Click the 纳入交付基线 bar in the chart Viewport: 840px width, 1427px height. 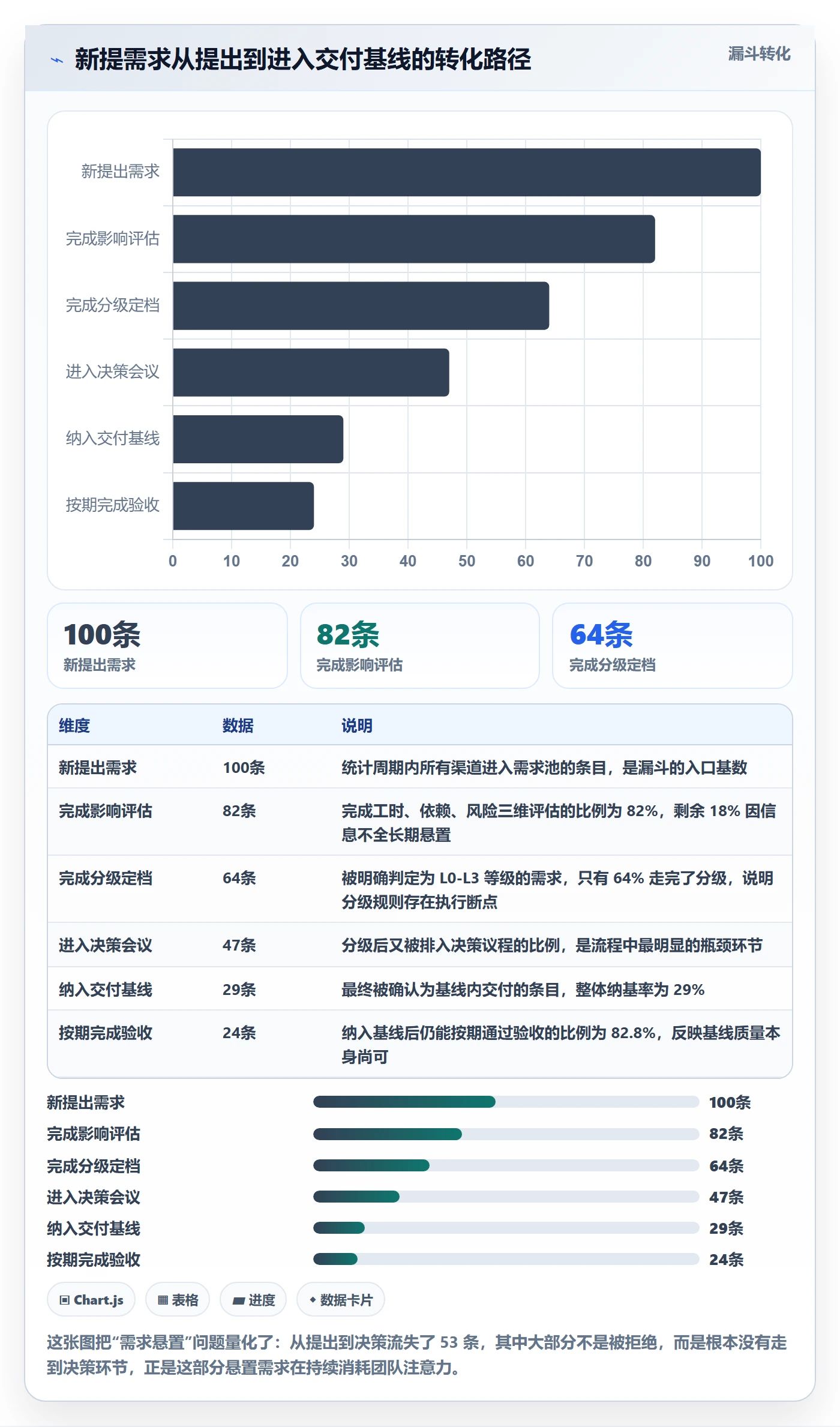pos(258,439)
